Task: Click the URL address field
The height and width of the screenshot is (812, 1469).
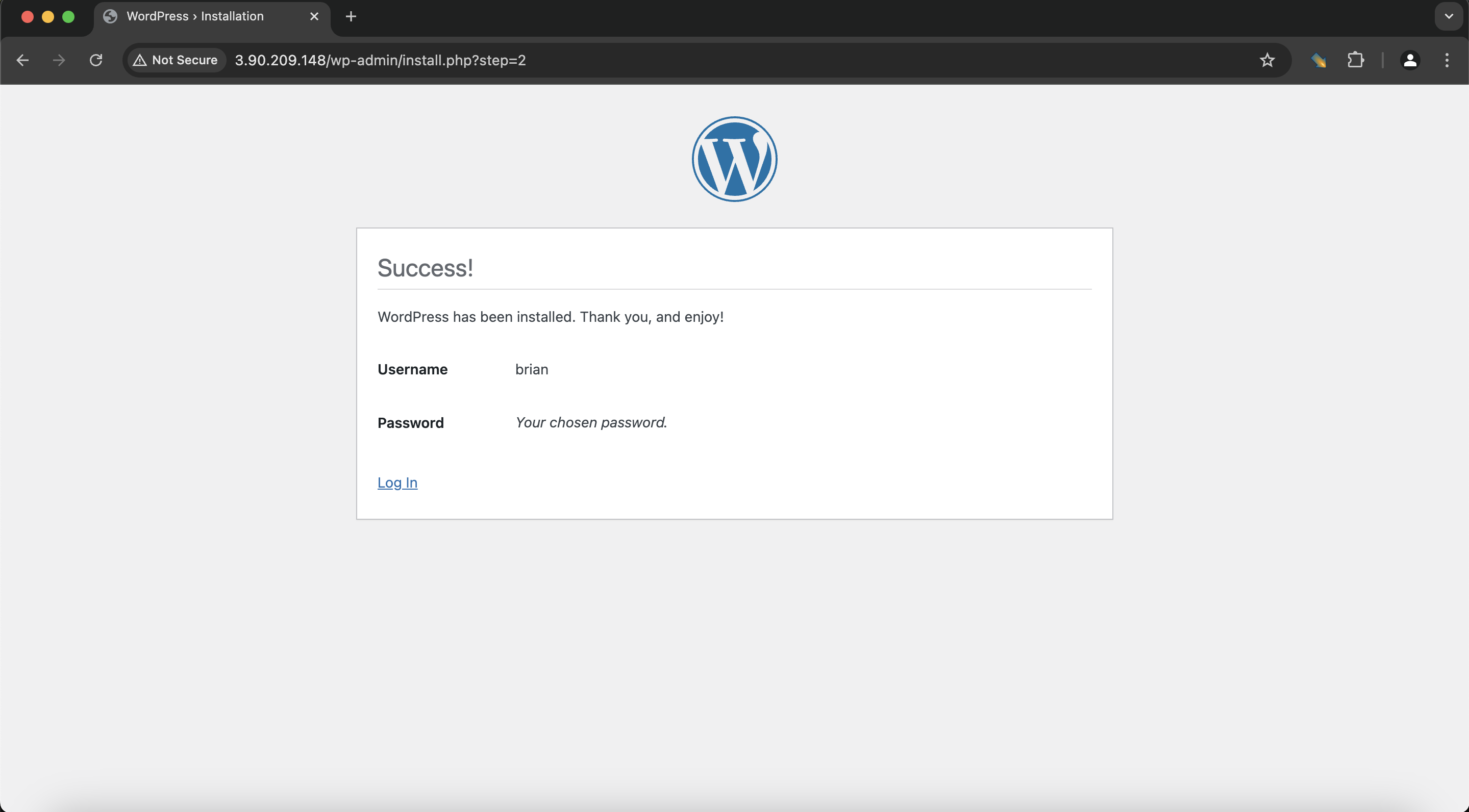Action: (x=684, y=61)
